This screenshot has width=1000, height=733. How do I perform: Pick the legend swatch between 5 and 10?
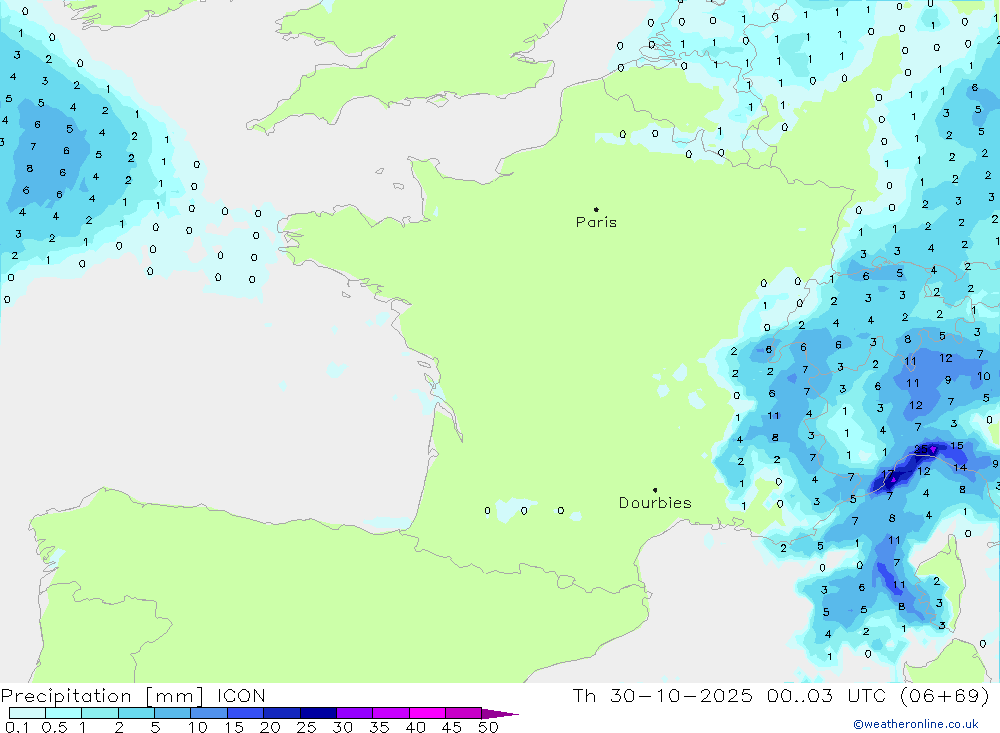click(x=172, y=713)
